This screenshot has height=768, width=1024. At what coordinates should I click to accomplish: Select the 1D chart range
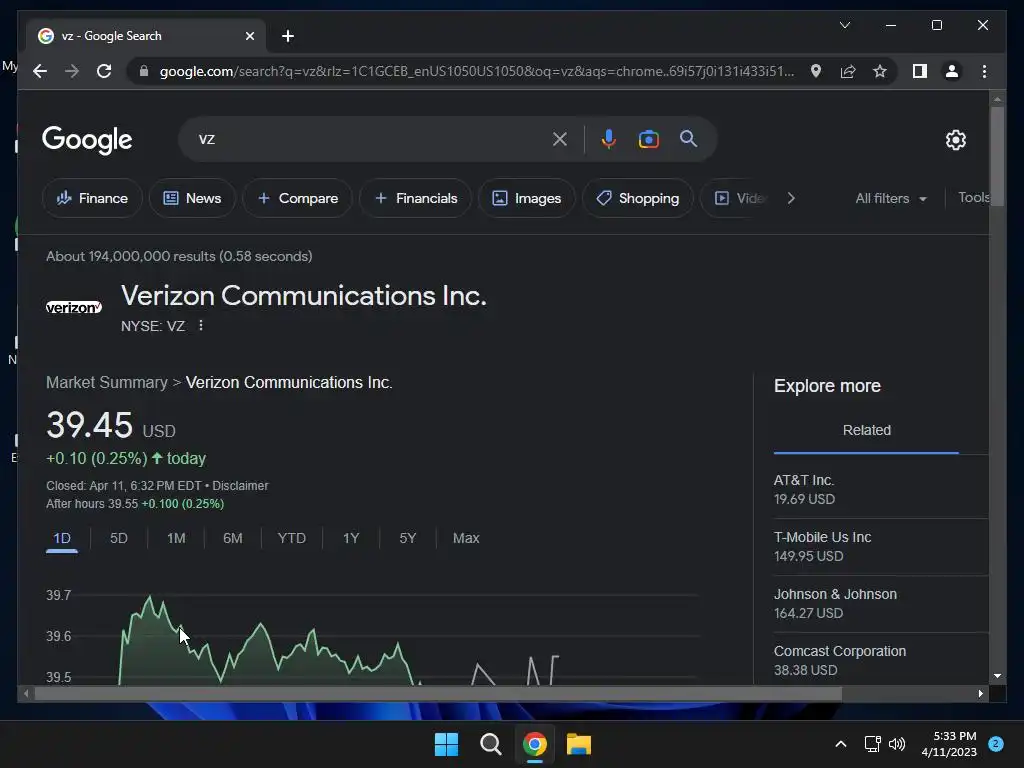62,538
